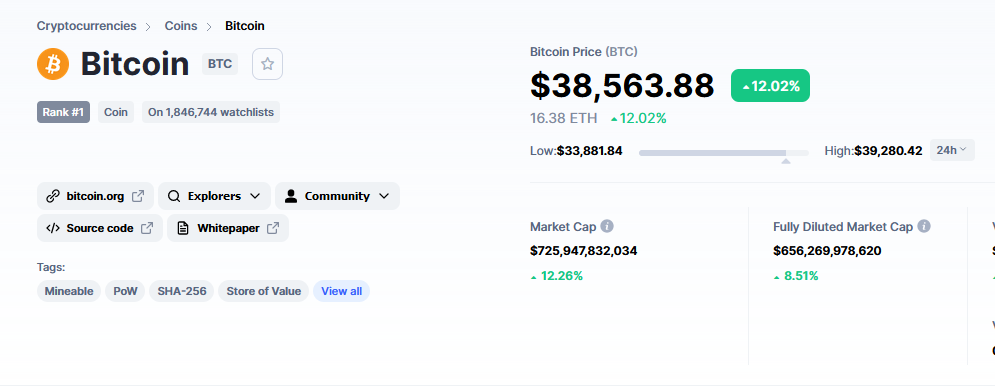Click the magnifier icon on Explorers
The width and height of the screenshot is (995, 392).
pyautogui.click(x=174, y=196)
